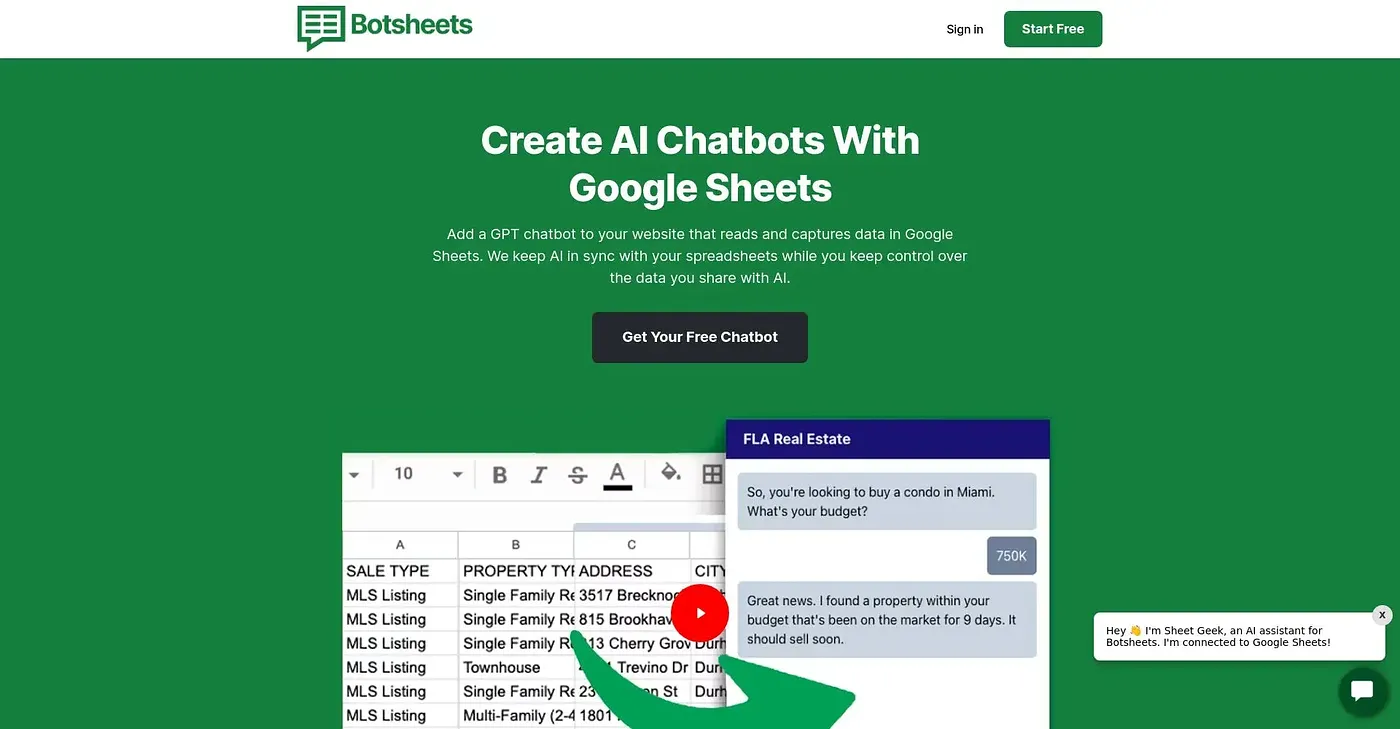
Task: Toggle strikethrough in spreadsheet toolbar
Action: [x=577, y=475]
